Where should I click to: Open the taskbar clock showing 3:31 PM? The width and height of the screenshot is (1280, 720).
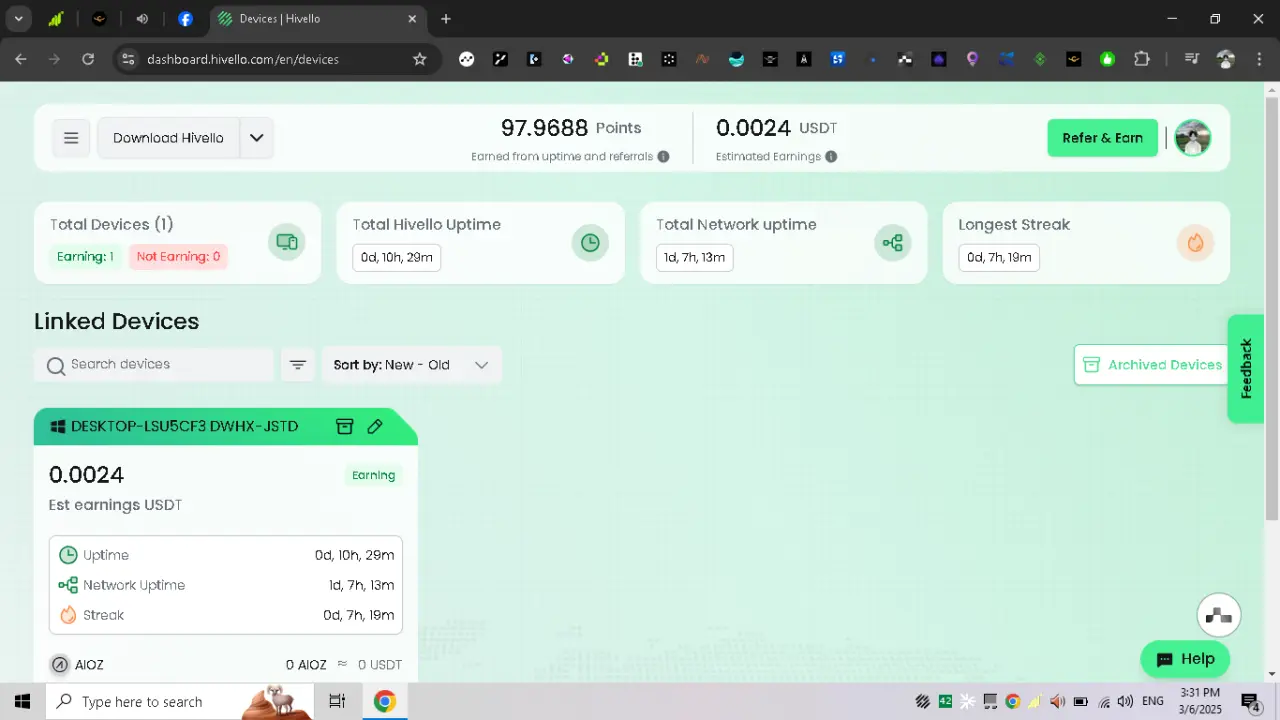click(1200, 701)
